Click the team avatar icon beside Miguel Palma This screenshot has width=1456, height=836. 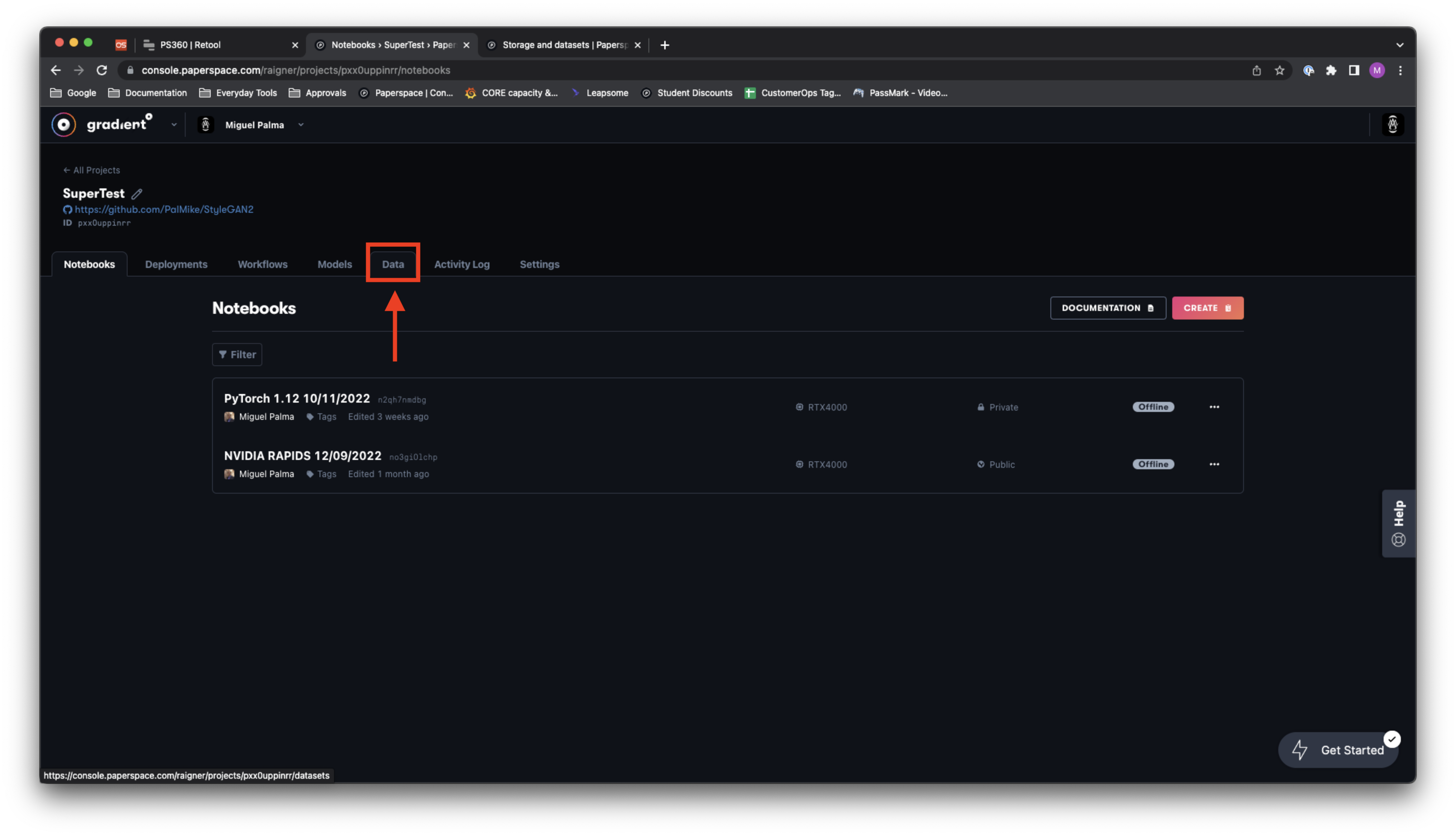pos(206,125)
